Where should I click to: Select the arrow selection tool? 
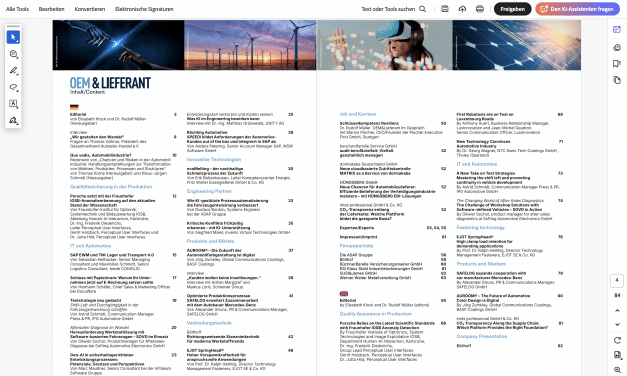(13, 37)
